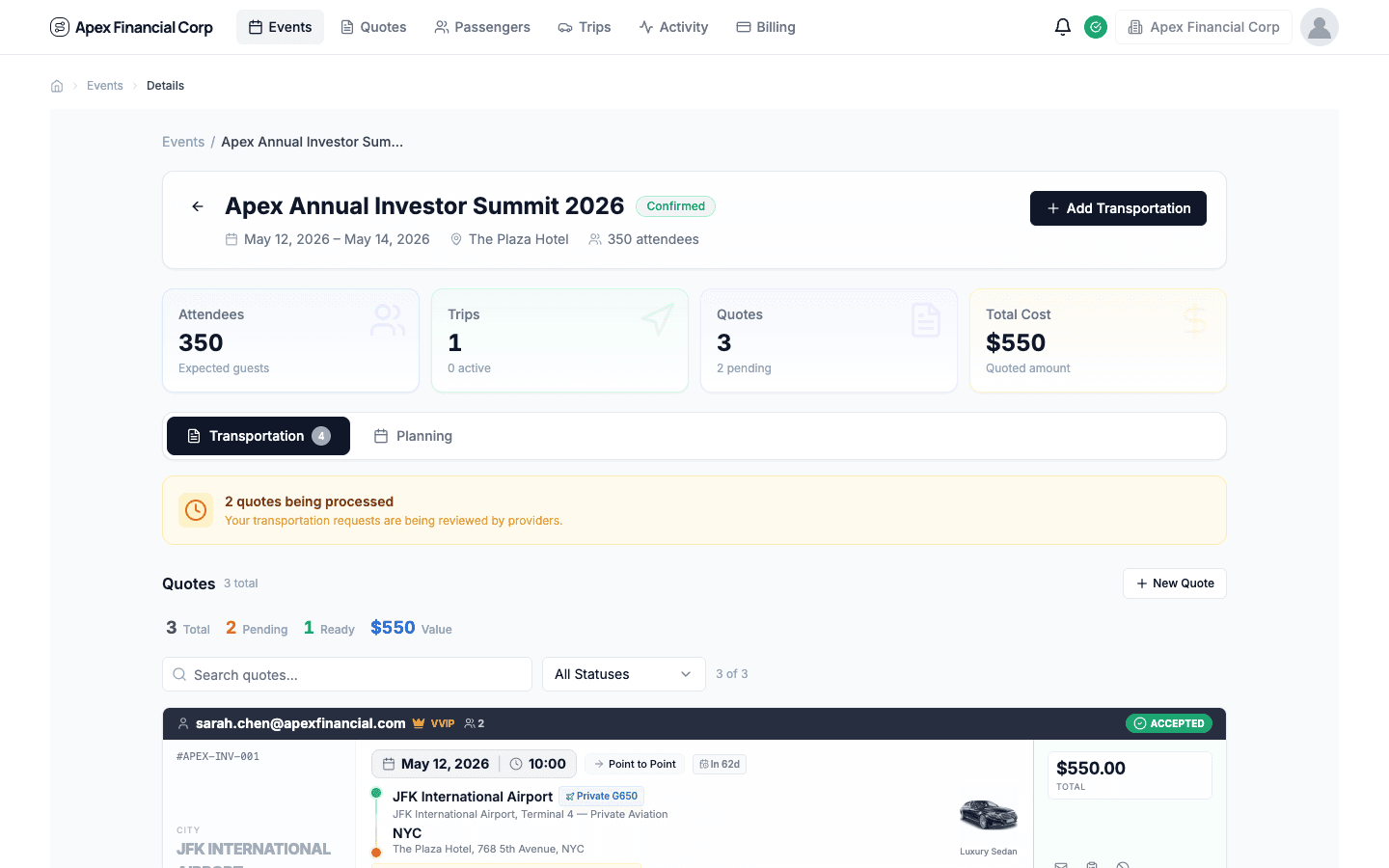Click the Add Transportation button

click(x=1117, y=208)
